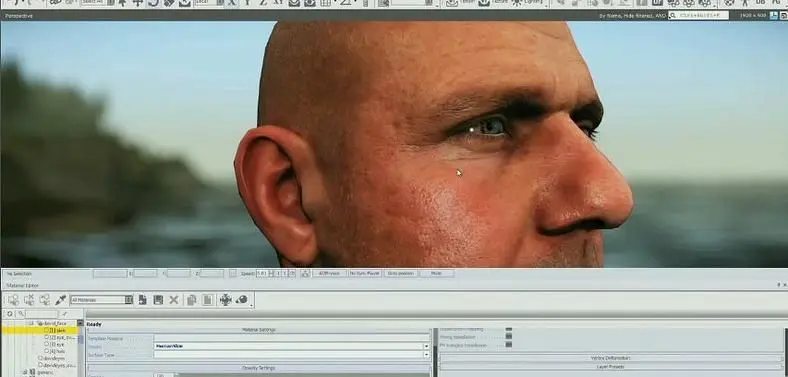
Task: Click the Goto position button
Action: (401, 273)
